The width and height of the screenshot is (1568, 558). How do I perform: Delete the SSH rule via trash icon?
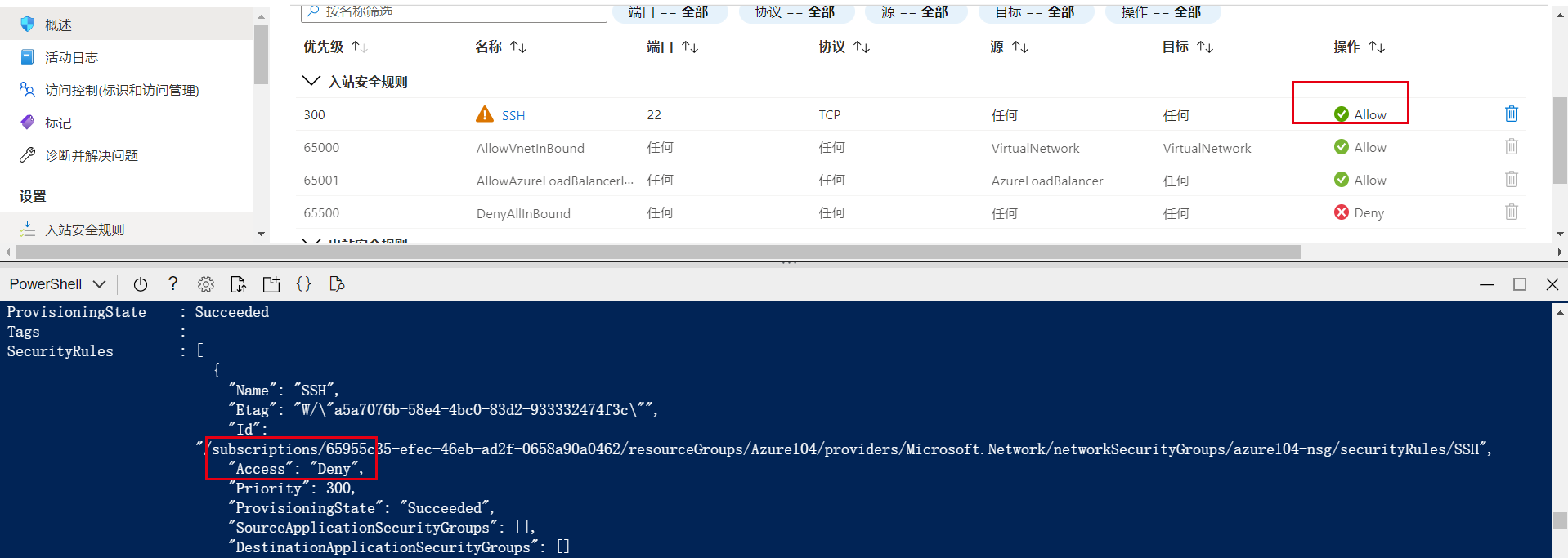pyautogui.click(x=1512, y=114)
